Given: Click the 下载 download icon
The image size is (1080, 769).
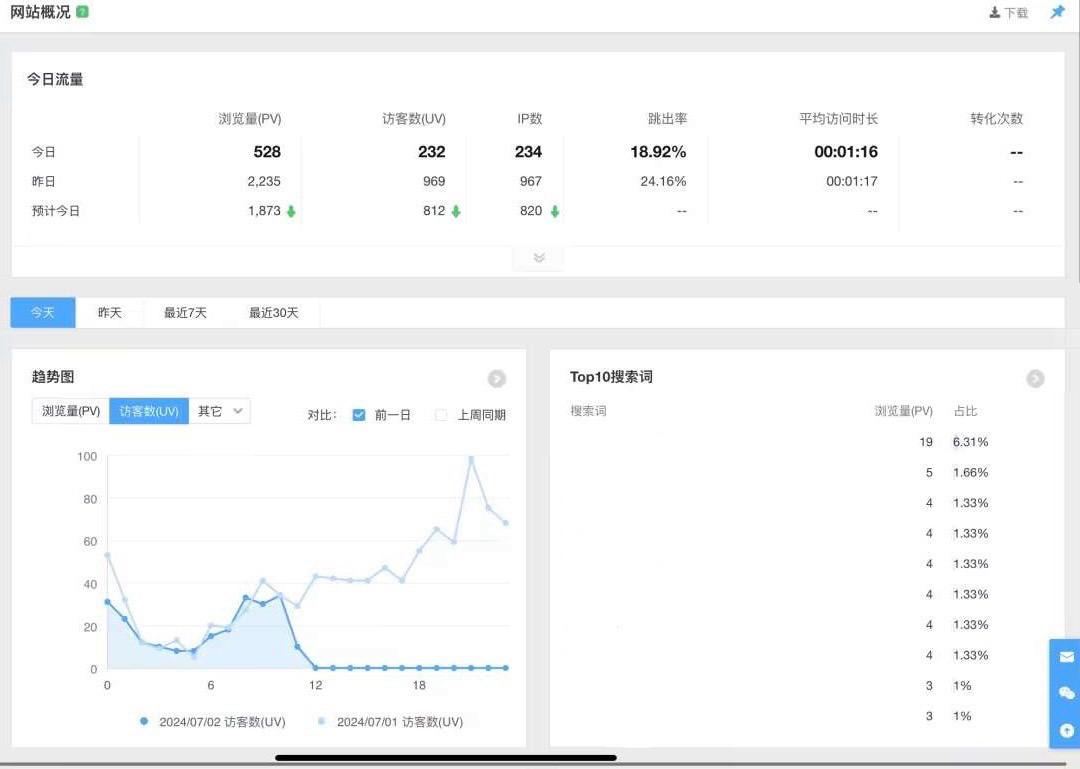Looking at the screenshot, I should click(995, 13).
